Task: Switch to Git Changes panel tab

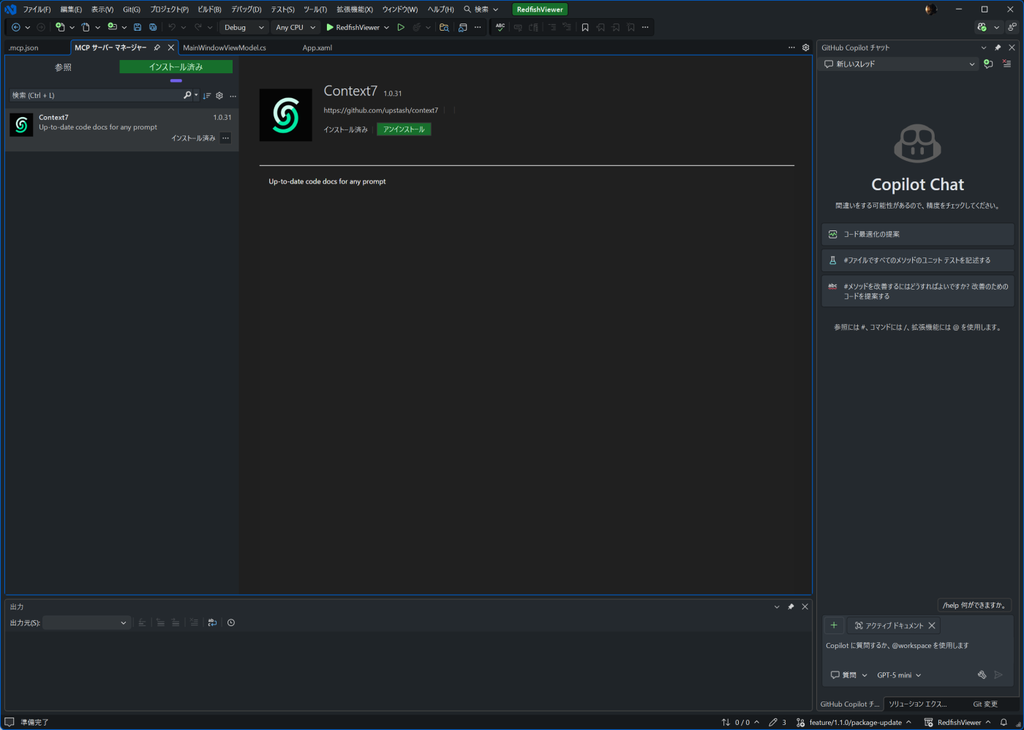Action: point(985,704)
